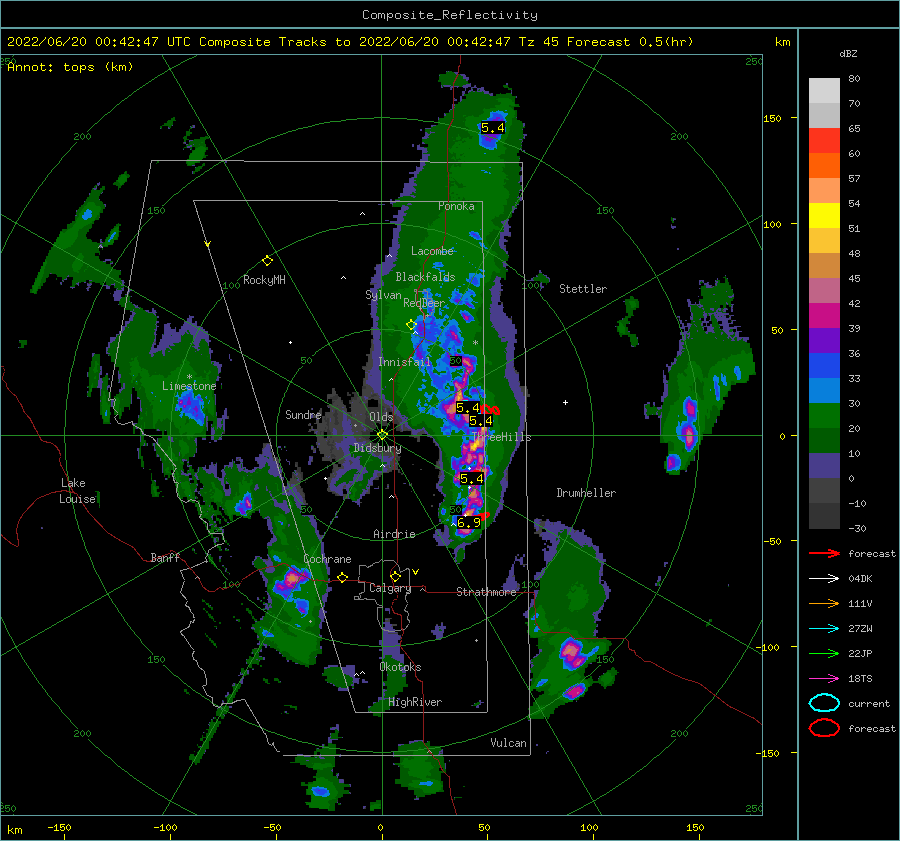Screen dimensions: 900x841
Task: Click the Limestone label
Action: point(189,386)
